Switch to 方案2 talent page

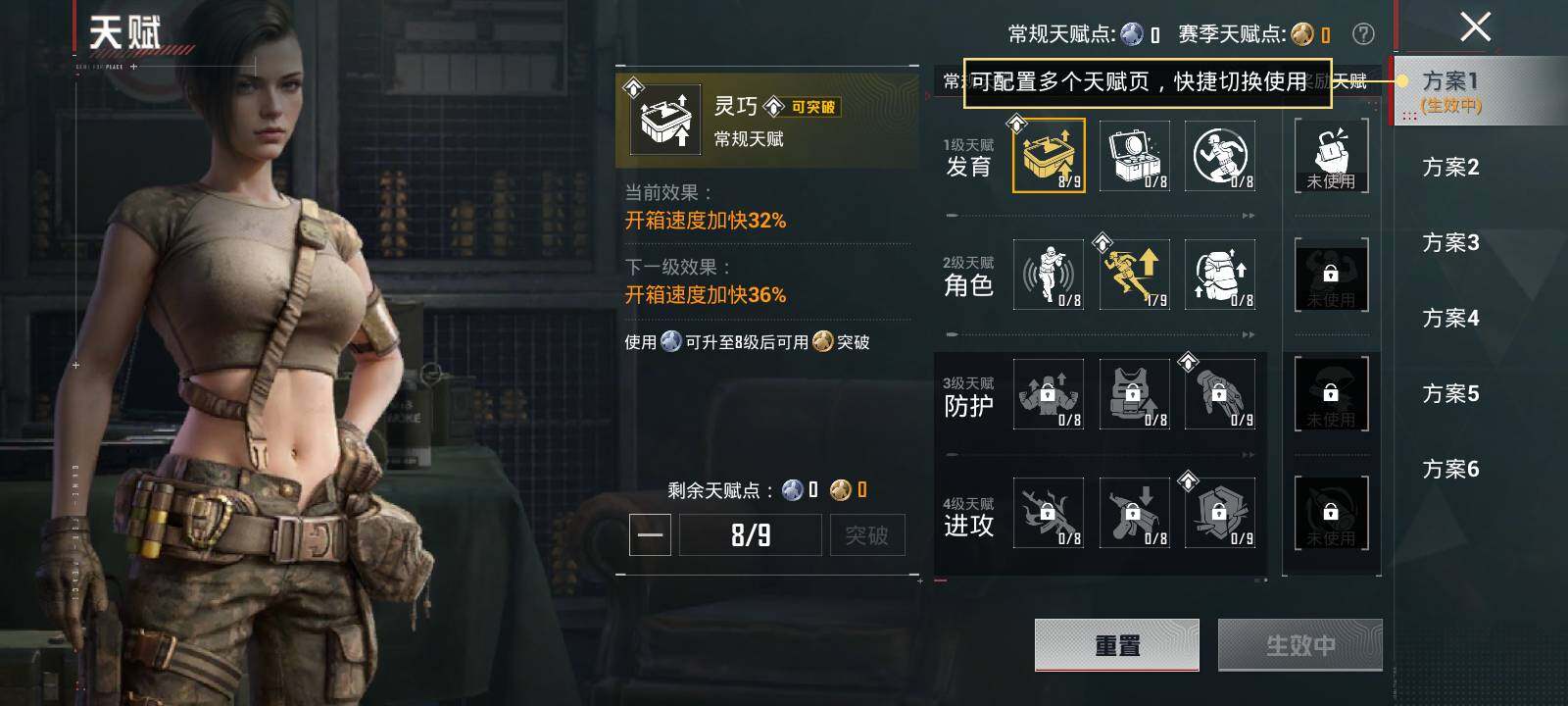point(1450,167)
